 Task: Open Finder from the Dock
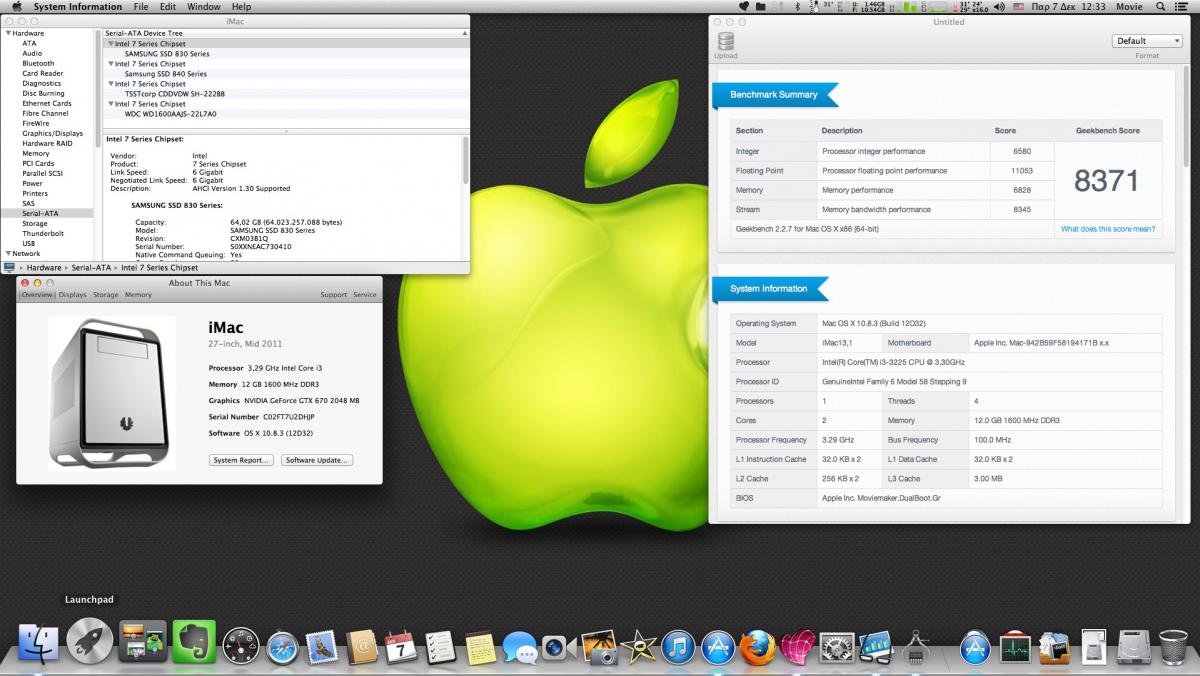(x=37, y=643)
